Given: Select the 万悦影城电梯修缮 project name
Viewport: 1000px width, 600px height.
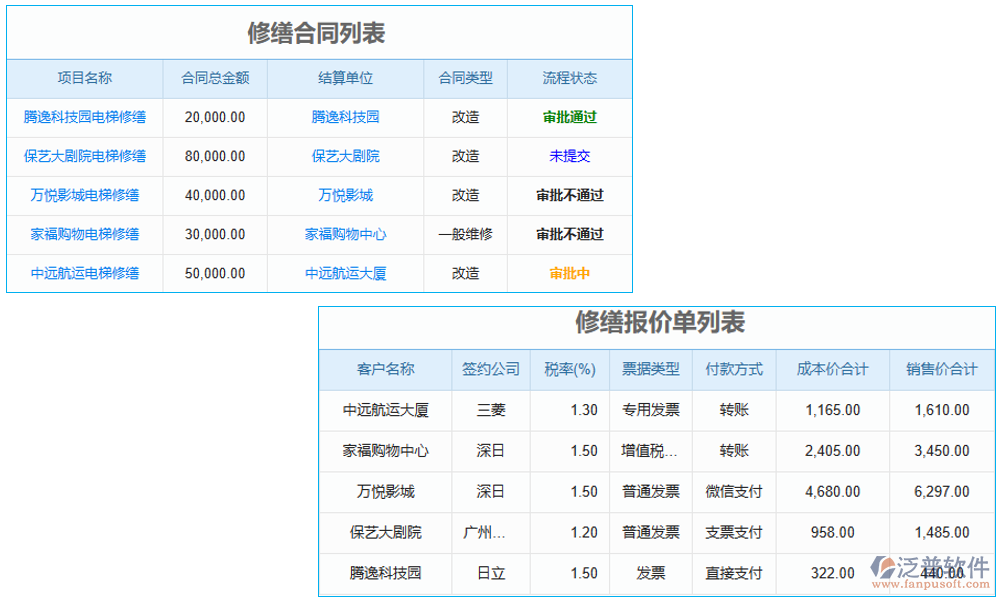Looking at the screenshot, I should [85, 195].
